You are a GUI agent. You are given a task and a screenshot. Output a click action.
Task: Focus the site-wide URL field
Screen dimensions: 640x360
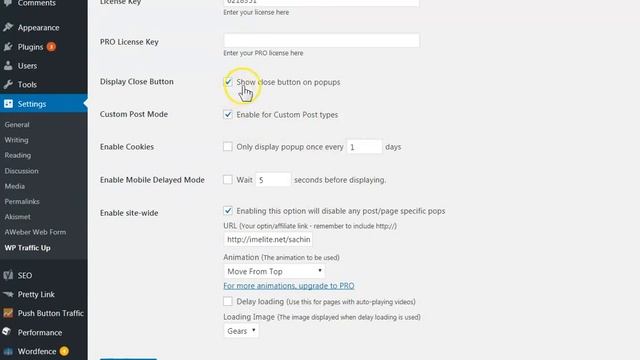(268, 240)
